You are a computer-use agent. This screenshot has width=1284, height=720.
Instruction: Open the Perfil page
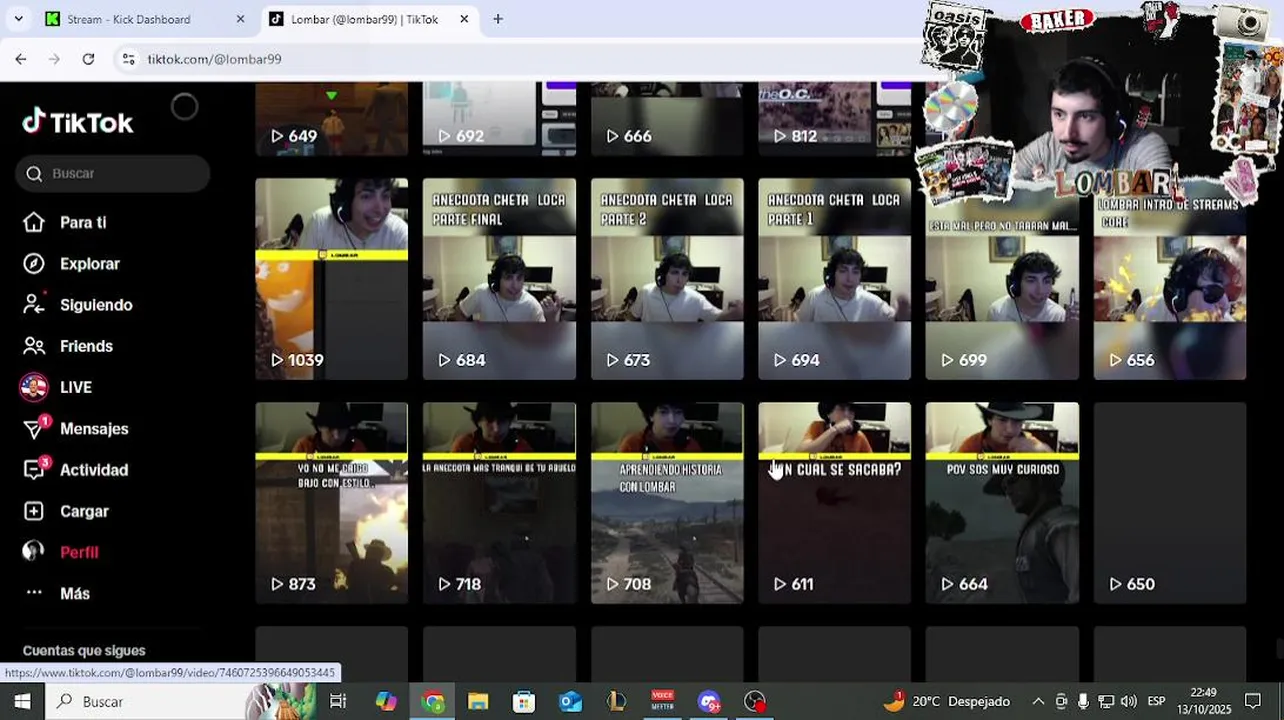click(79, 552)
